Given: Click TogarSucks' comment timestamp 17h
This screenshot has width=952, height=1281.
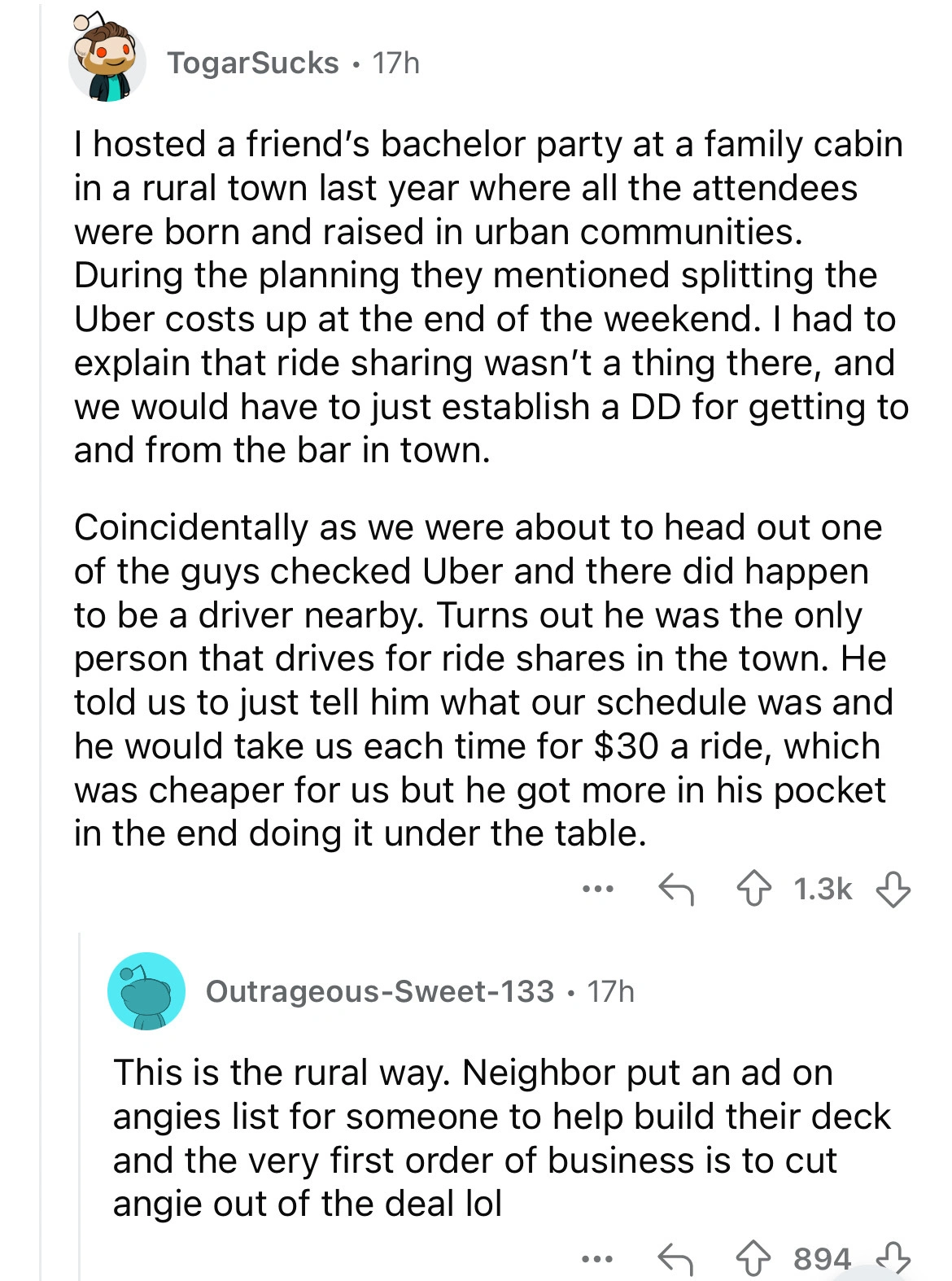Looking at the screenshot, I should pos(395,63).
